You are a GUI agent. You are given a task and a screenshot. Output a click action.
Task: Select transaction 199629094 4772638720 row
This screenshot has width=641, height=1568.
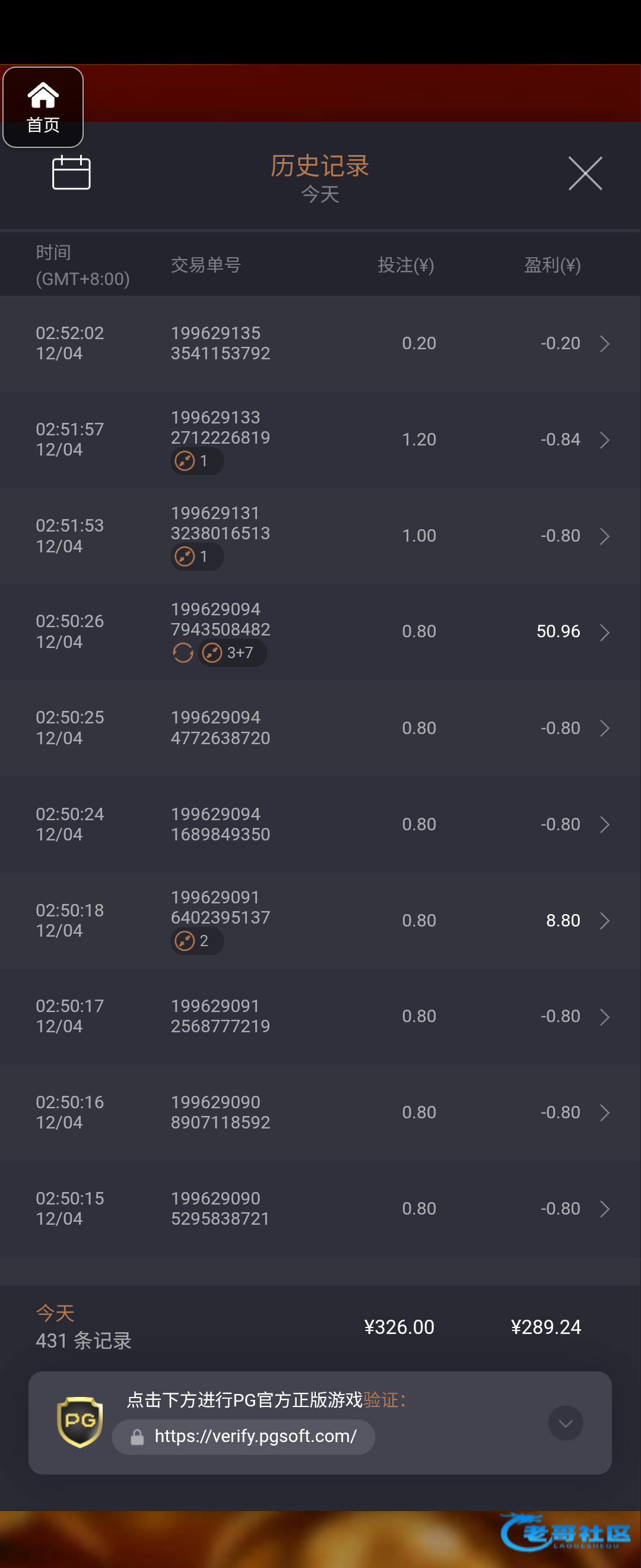(x=320, y=728)
